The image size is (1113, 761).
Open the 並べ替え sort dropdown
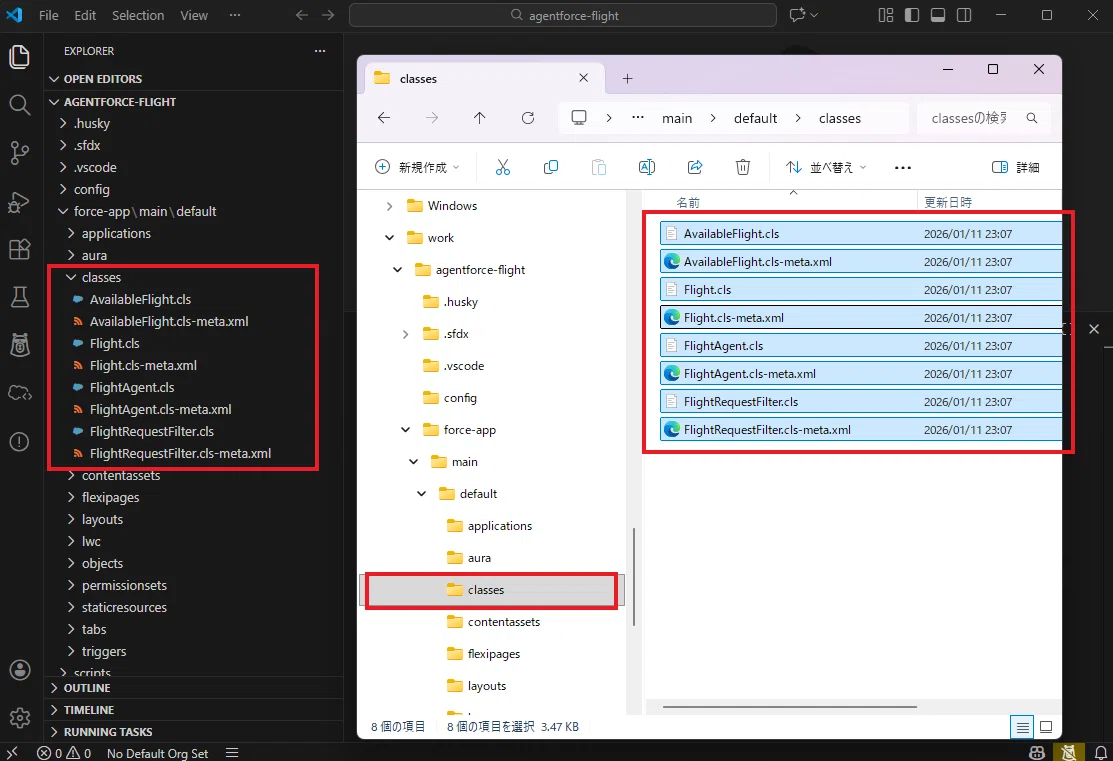[x=826, y=168]
